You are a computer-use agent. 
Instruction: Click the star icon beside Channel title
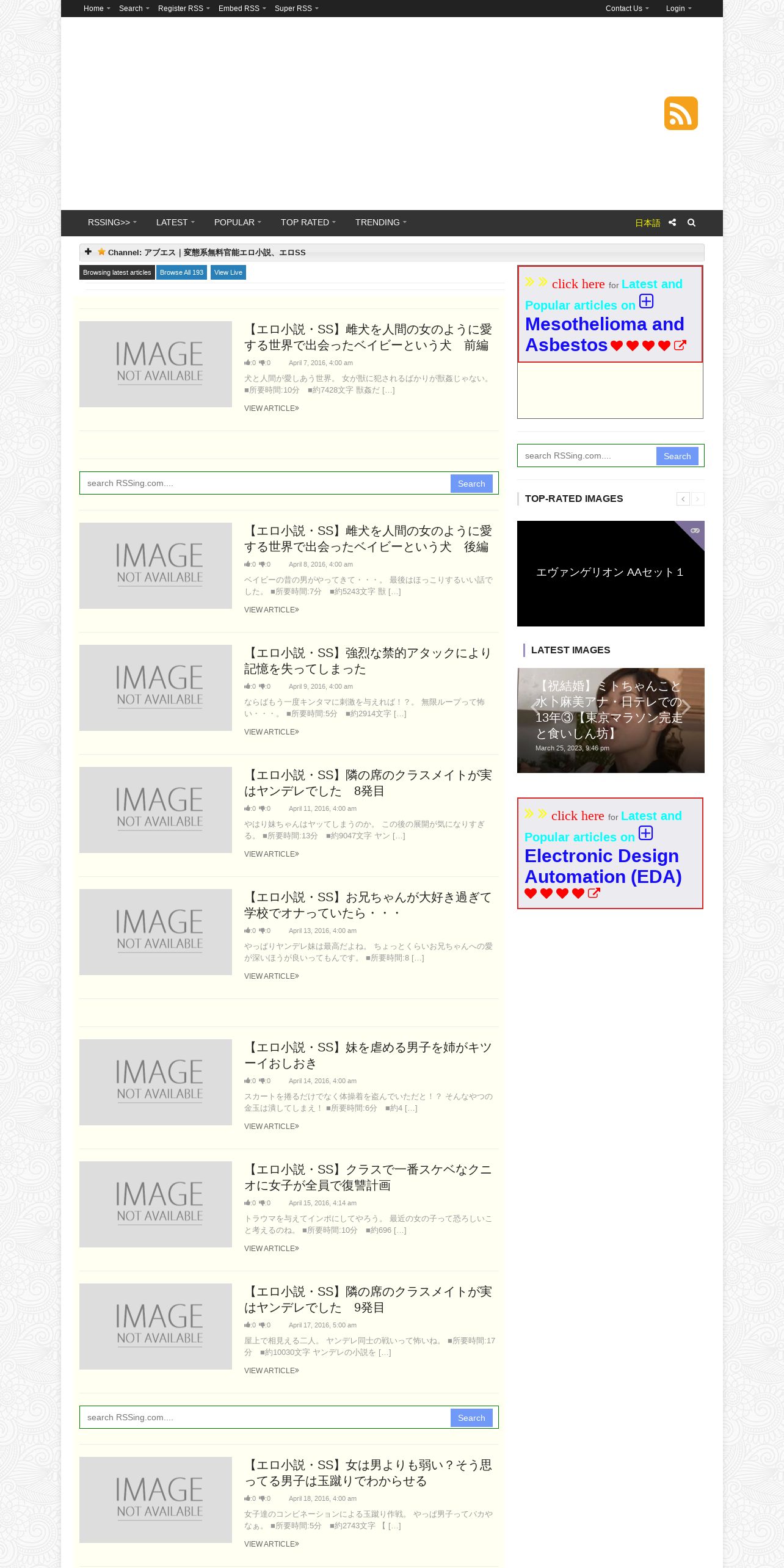pyautogui.click(x=101, y=252)
